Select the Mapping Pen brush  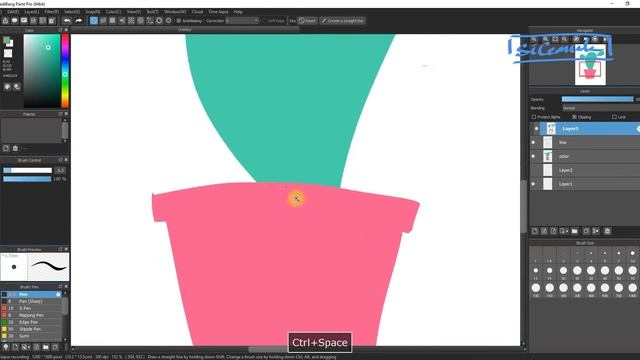coord(31,315)
